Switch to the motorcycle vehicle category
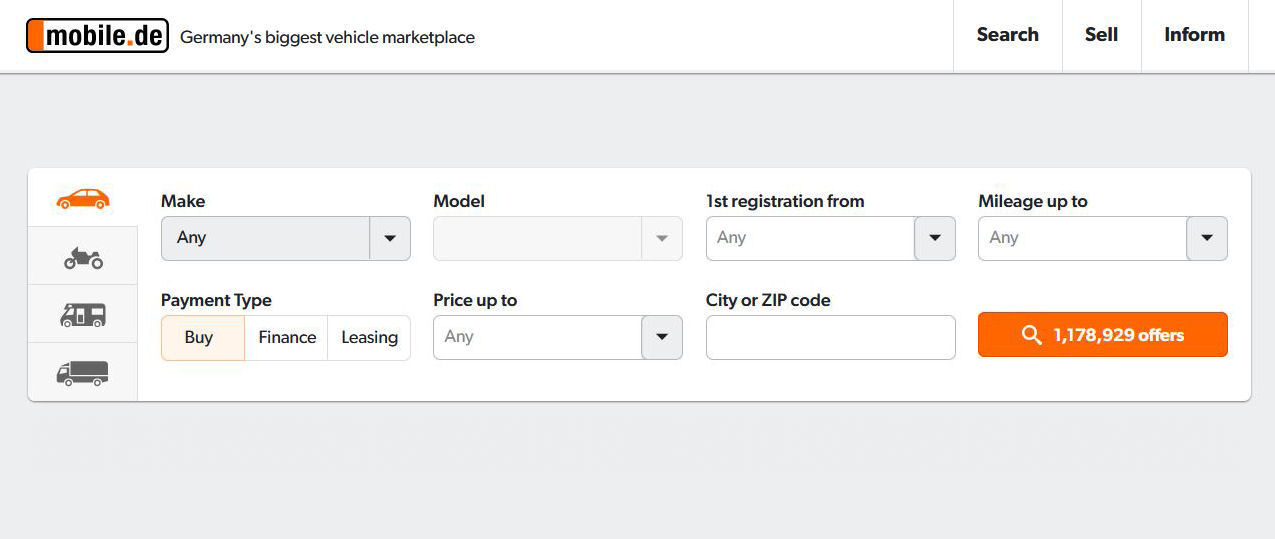Screen dimensions: 1275x539 point(83,258)
